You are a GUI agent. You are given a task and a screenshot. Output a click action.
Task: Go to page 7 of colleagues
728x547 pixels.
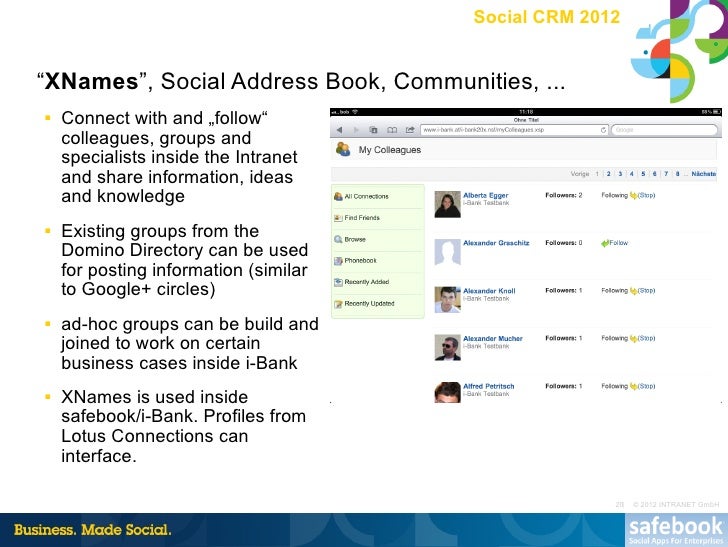(x=666, y=174)
